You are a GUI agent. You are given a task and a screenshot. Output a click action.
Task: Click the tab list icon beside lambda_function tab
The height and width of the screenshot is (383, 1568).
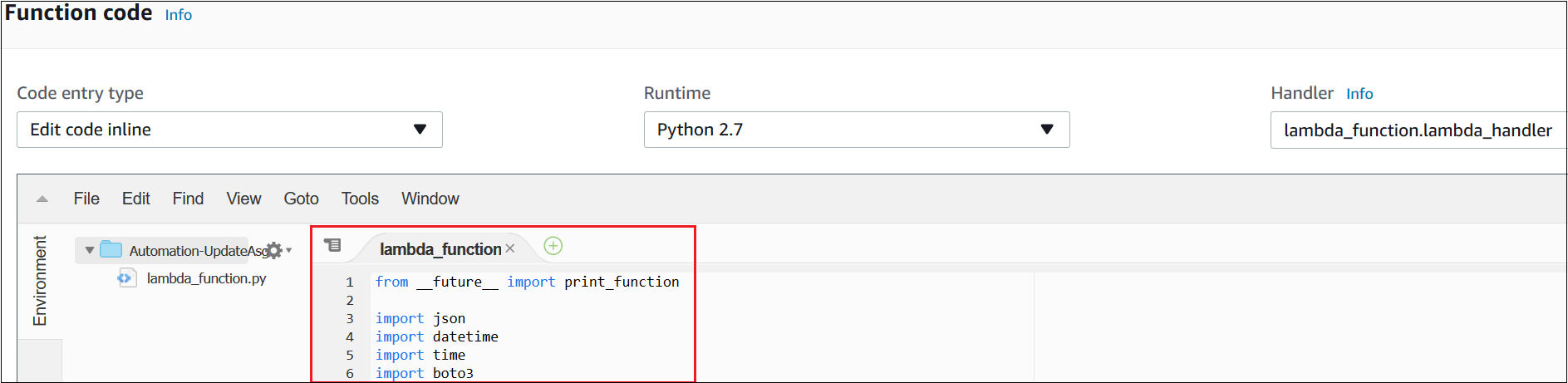point(332,245)
